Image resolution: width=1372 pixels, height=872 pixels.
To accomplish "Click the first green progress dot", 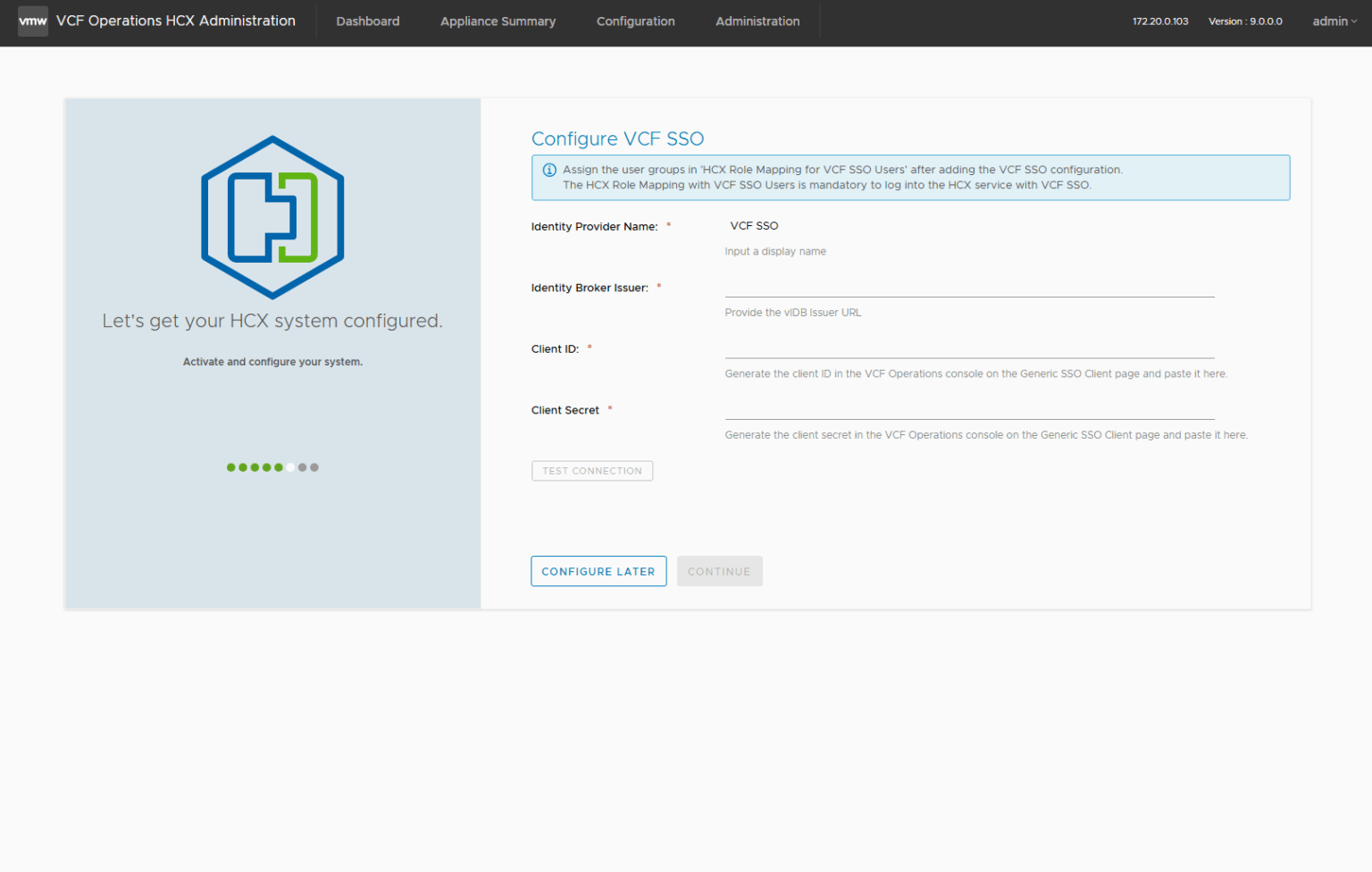I will click(230, 466).
